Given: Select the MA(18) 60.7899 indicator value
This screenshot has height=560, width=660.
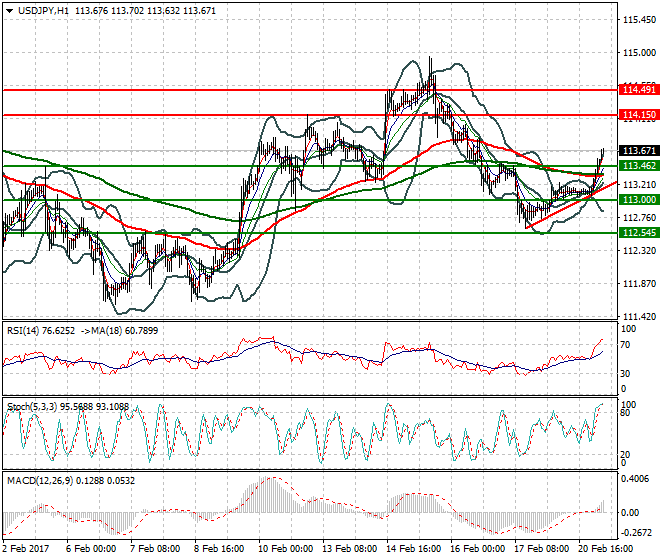Looking at the screenshot, I should tap(125, 331).
